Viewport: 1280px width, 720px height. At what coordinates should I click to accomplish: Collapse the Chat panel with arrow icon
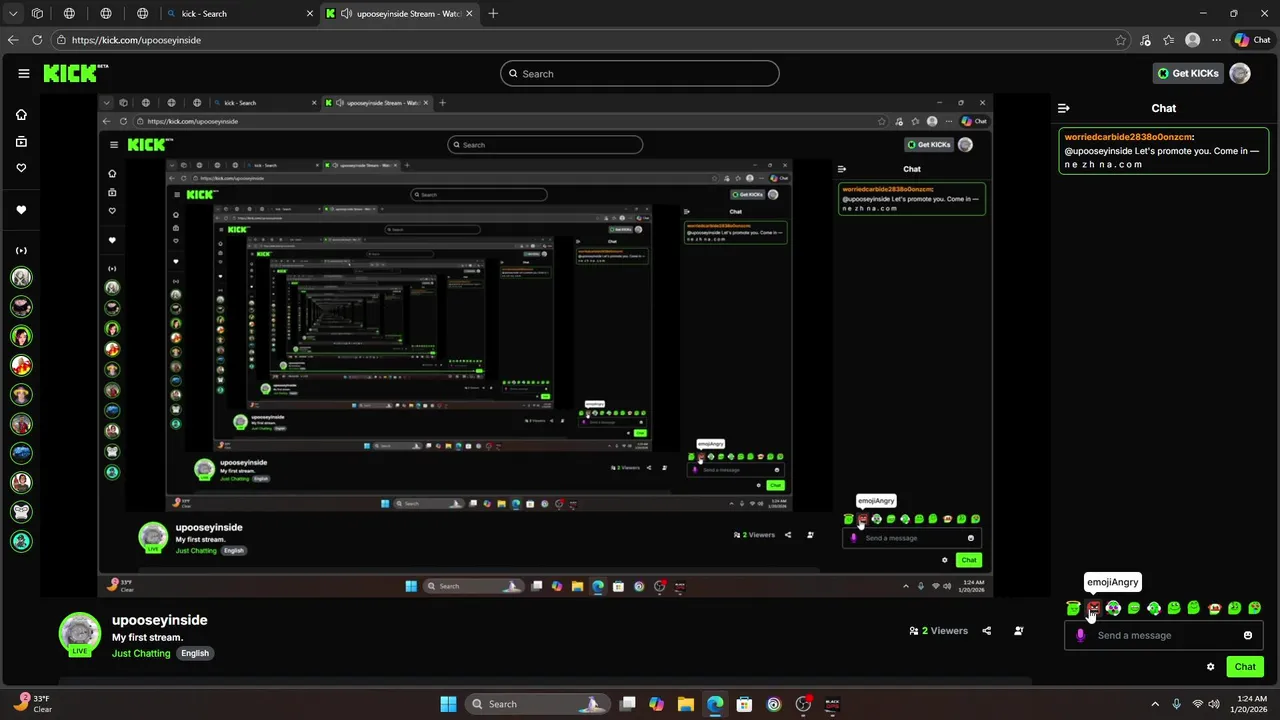(x=1064, y=108)
